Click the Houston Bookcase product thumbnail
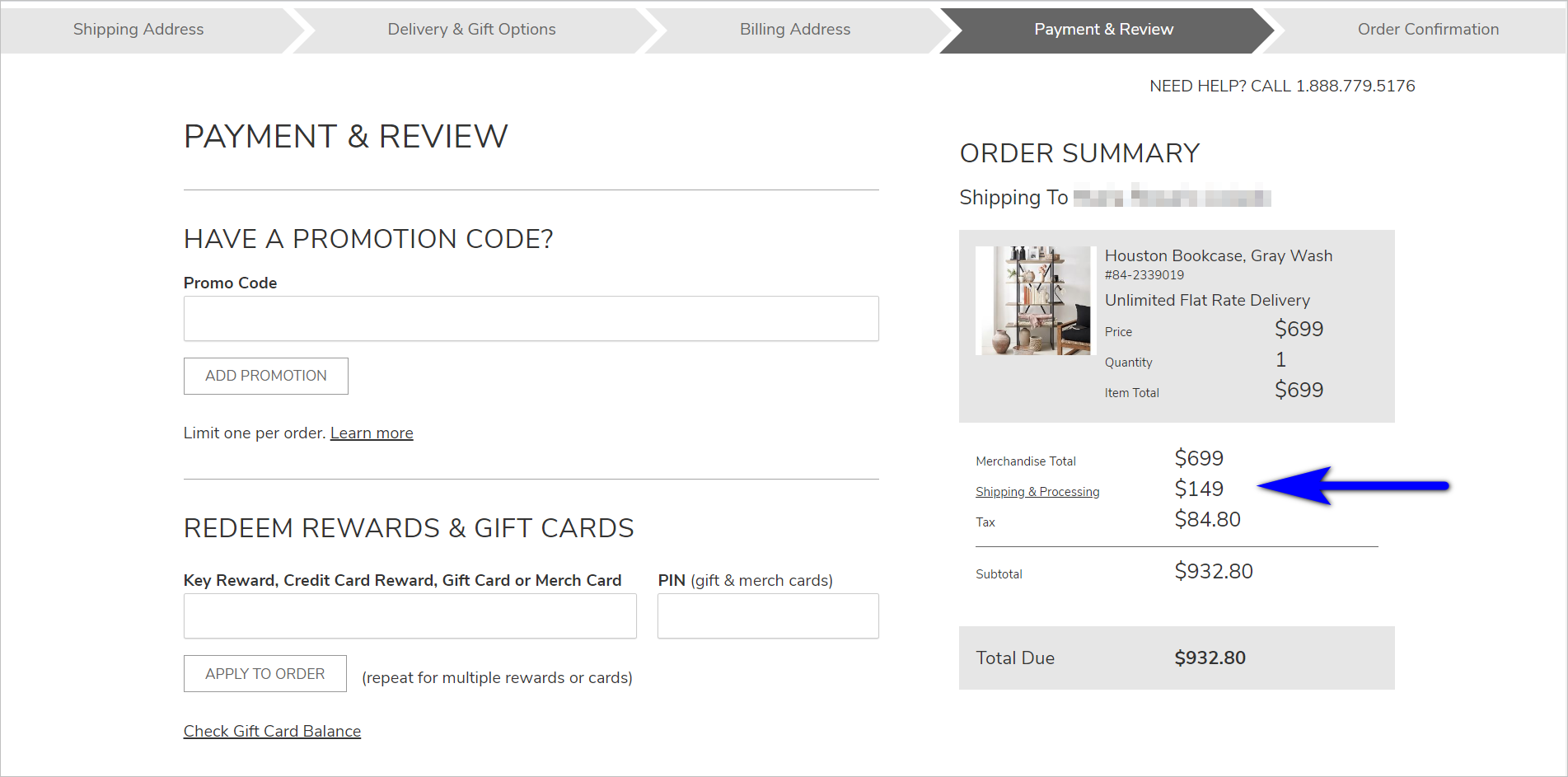The height and width of the screenshot is (777, 1568). pyautogui.click(x=1034, y=300)
